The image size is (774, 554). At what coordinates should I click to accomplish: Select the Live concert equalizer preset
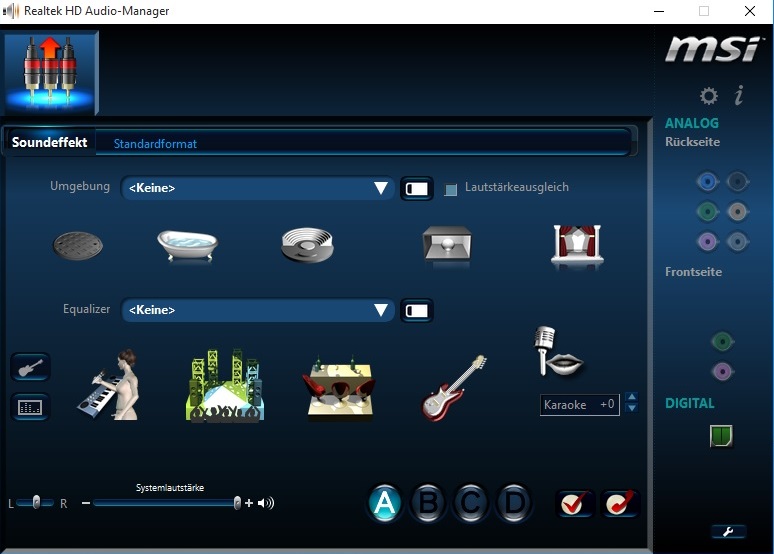(x=225, y=385)
